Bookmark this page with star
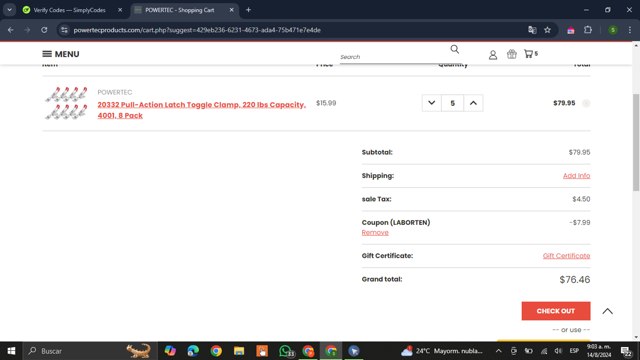The image size is (640, 360). 547,30
